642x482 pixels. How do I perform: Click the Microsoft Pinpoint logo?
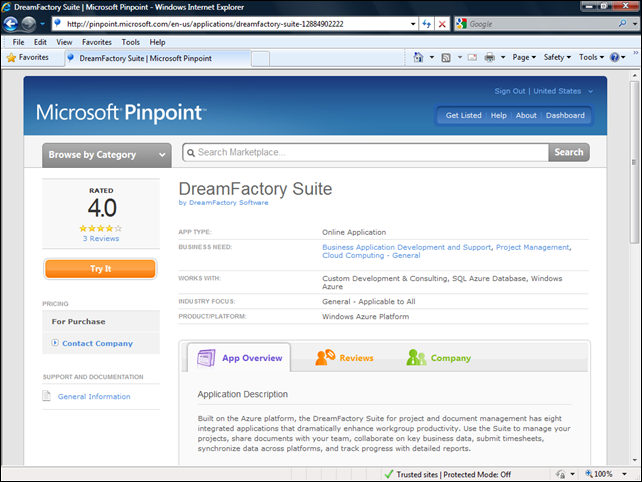point(121,113)
